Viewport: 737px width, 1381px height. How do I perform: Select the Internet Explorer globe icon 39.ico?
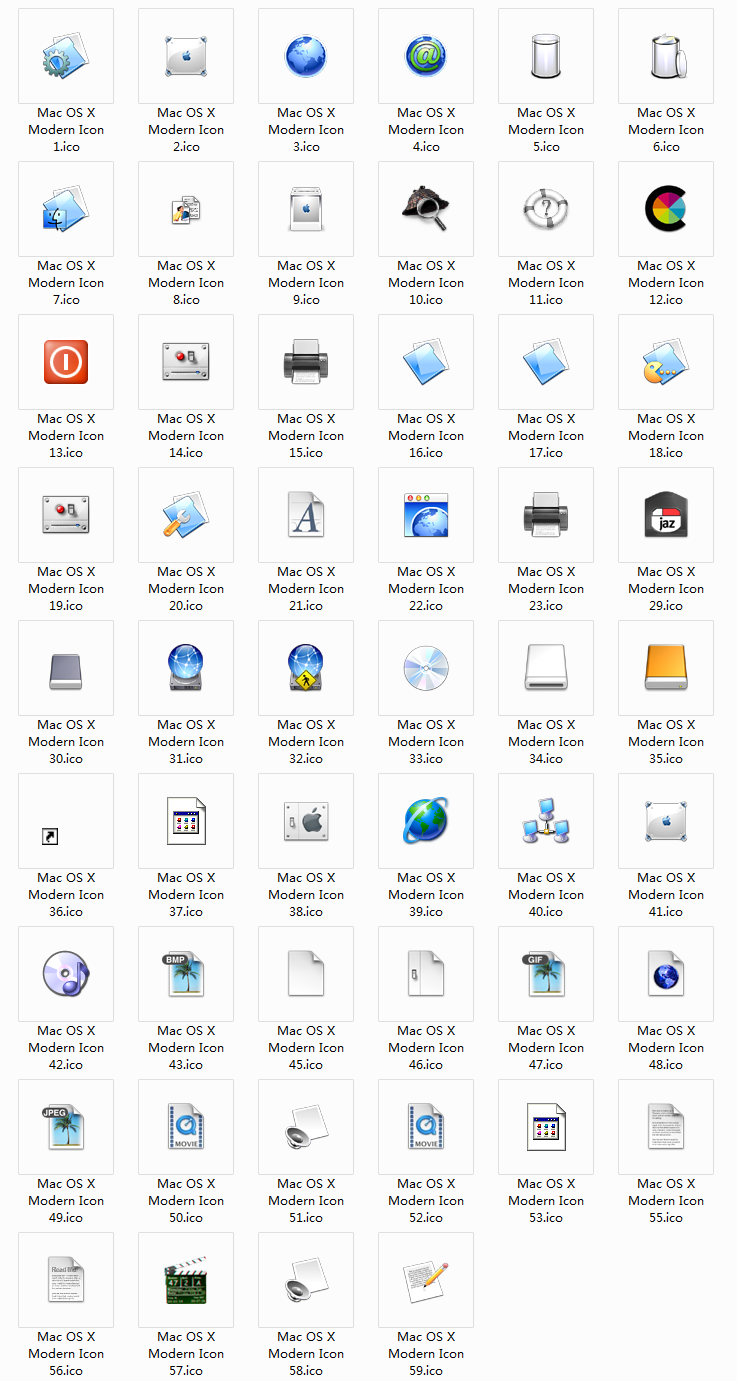pyautogui.click(x=426, y=821)
